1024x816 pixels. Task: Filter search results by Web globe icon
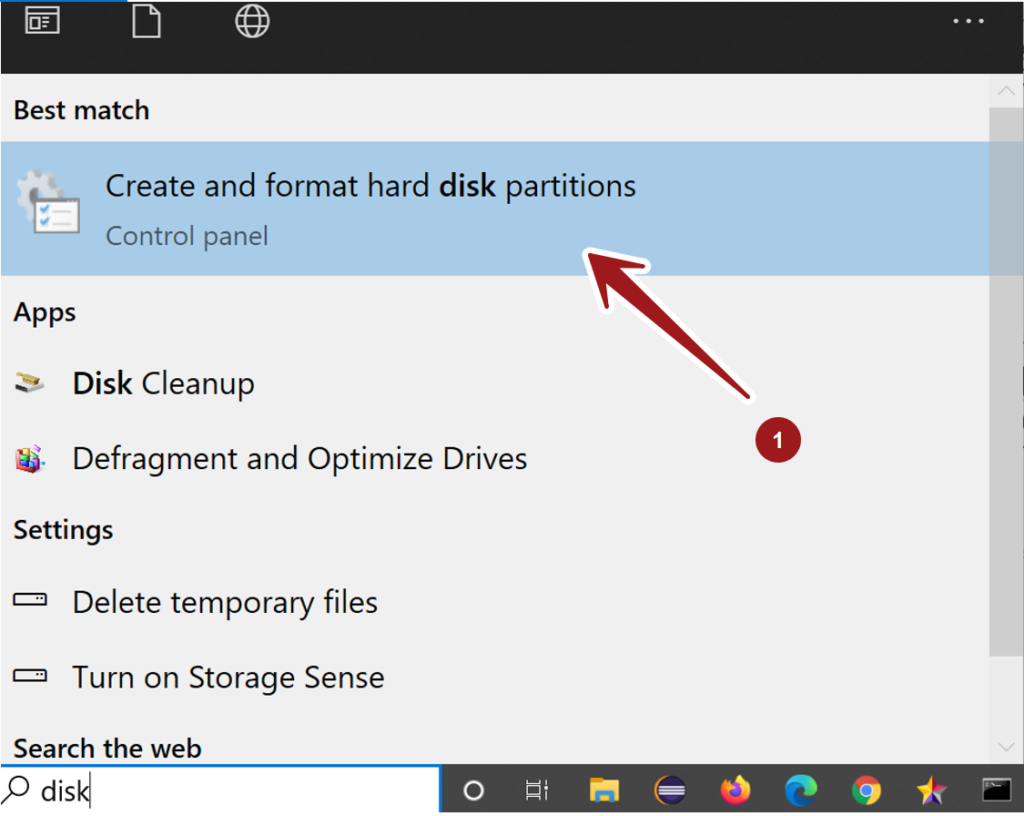[x=252, y=21]
